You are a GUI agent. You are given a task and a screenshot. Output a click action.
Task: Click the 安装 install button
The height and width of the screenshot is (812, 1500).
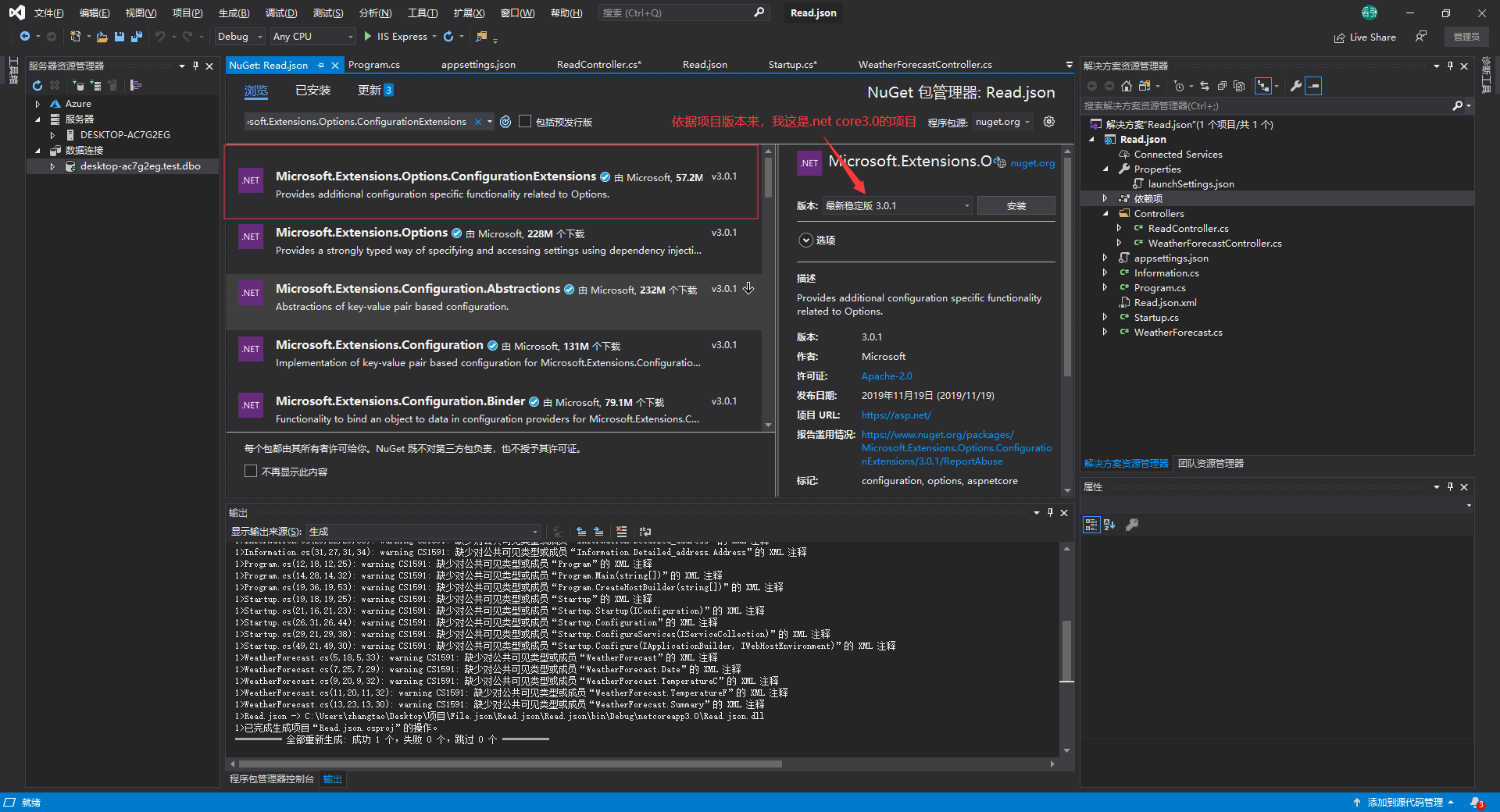click(x=1016, y=206)
